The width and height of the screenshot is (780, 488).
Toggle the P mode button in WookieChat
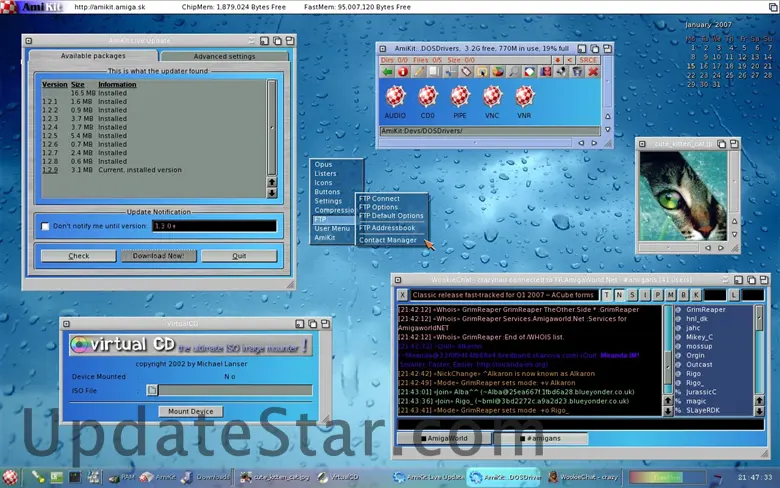pyautogui.click(x=658, y=295)
